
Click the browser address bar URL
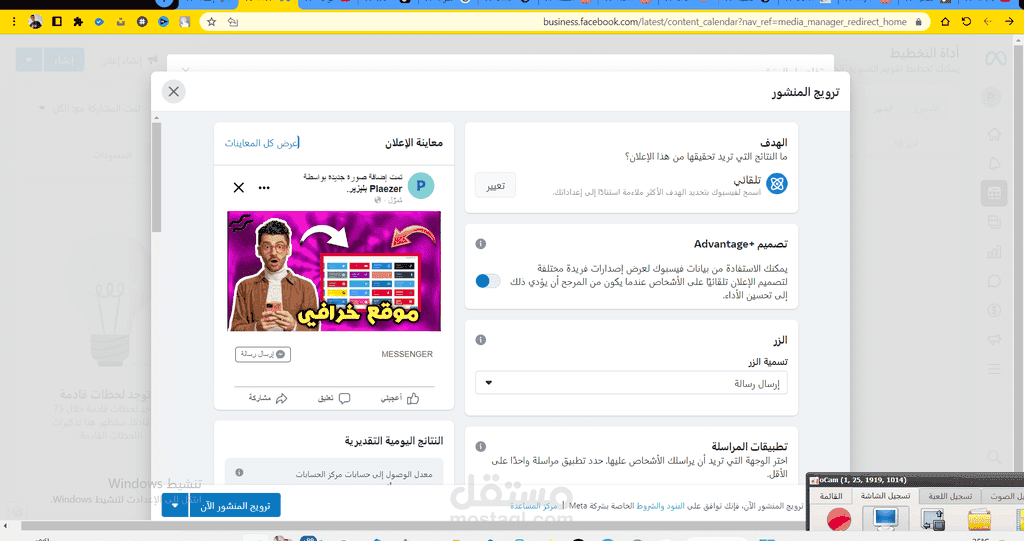[x=724, y=22]
